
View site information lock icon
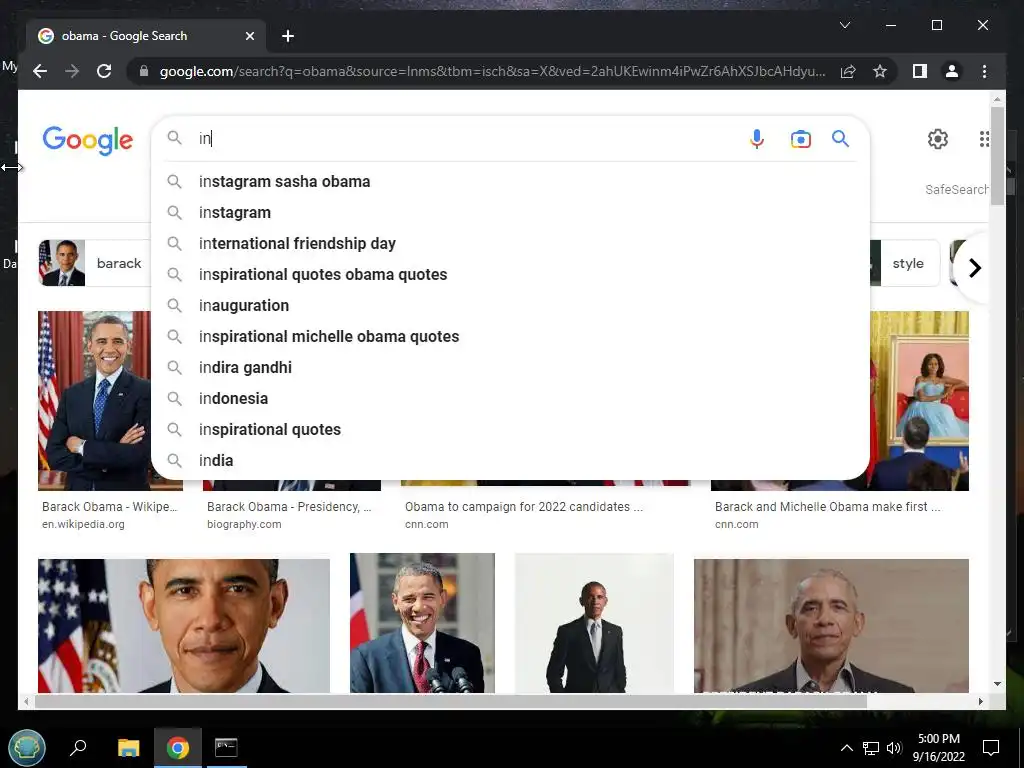[x=144, y=71]
